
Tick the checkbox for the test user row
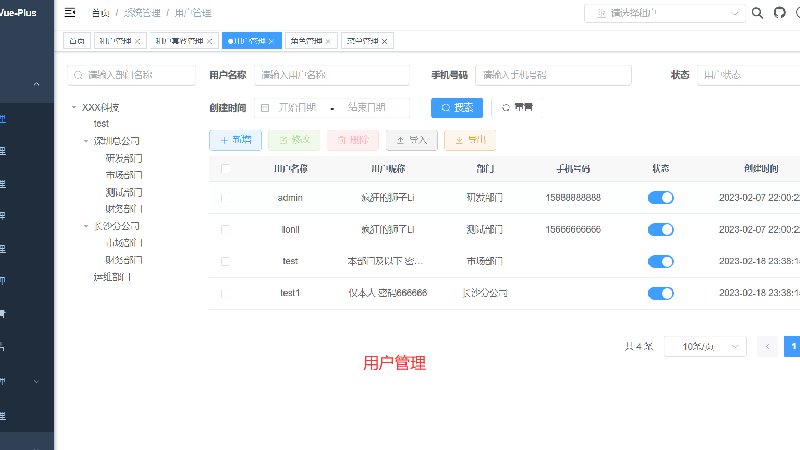click(226, 261)
